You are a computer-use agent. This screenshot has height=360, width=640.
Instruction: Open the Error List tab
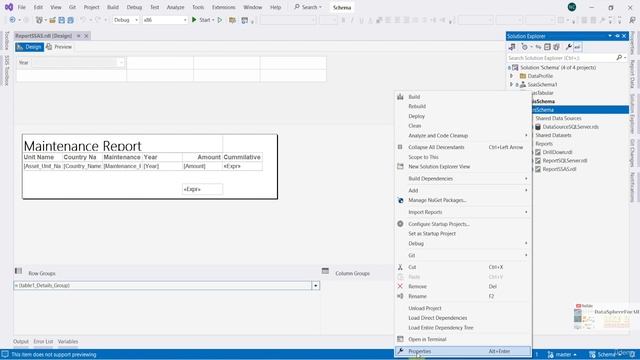tap(43, 342)
